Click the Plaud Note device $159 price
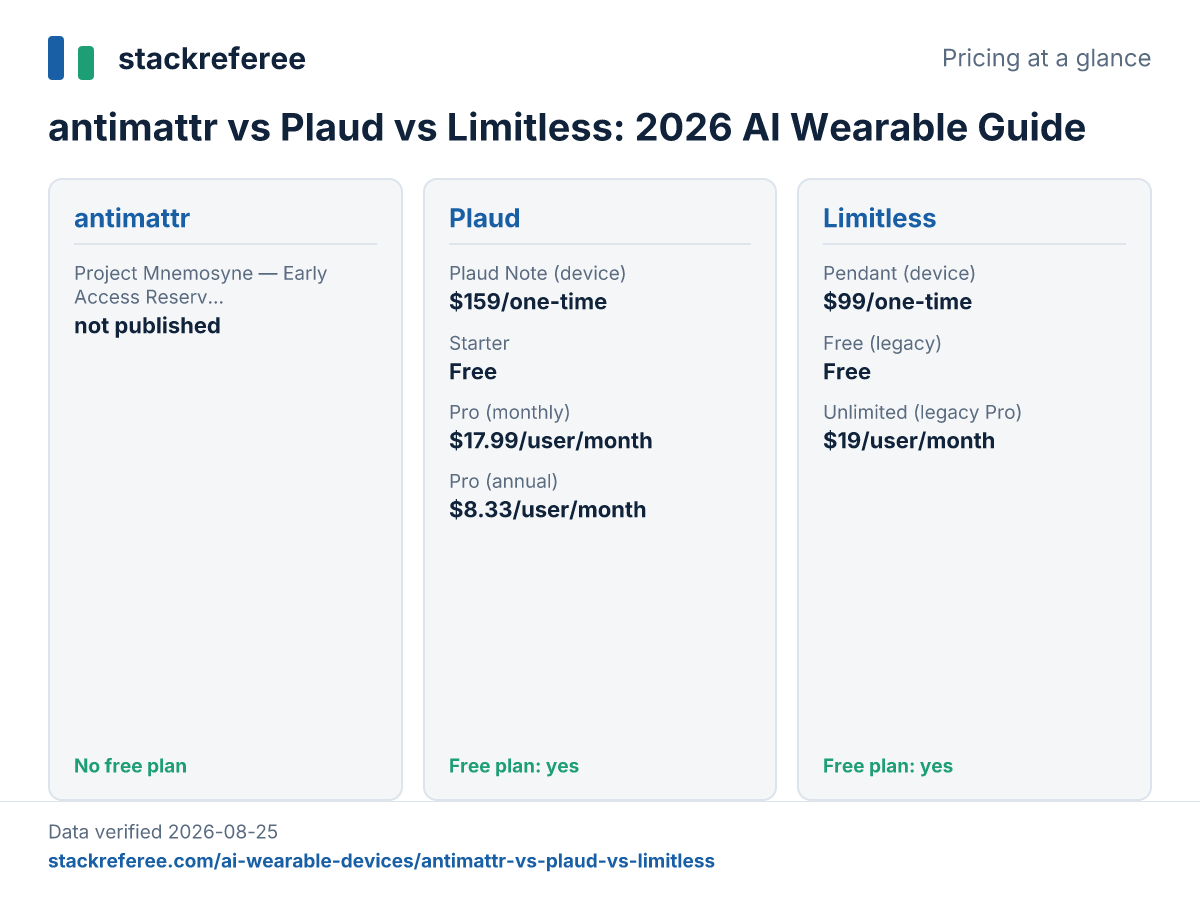1200x900 pixels. click(528, 302)
